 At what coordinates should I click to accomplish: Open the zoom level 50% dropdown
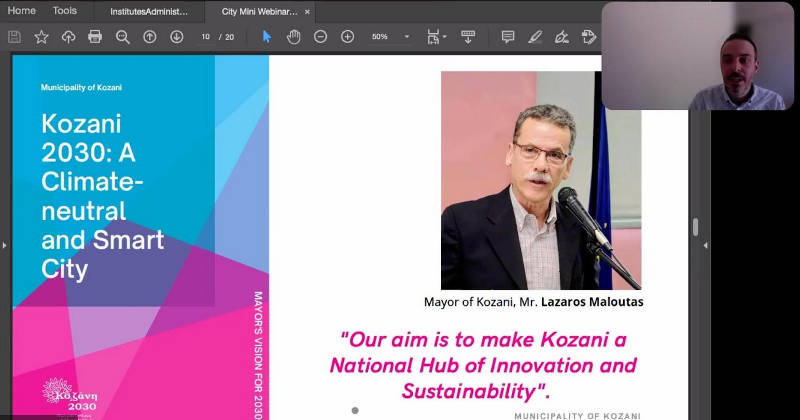pos(407,37)
